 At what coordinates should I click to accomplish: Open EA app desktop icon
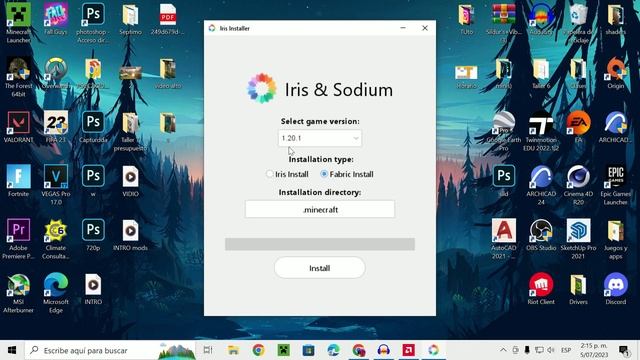pos(578,127)
